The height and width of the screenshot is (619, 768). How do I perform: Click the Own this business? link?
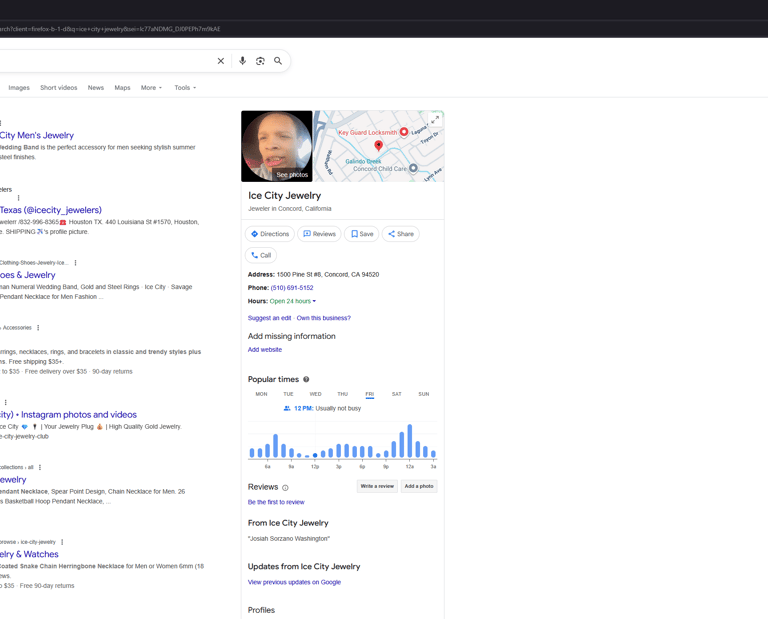pos(324,318)
